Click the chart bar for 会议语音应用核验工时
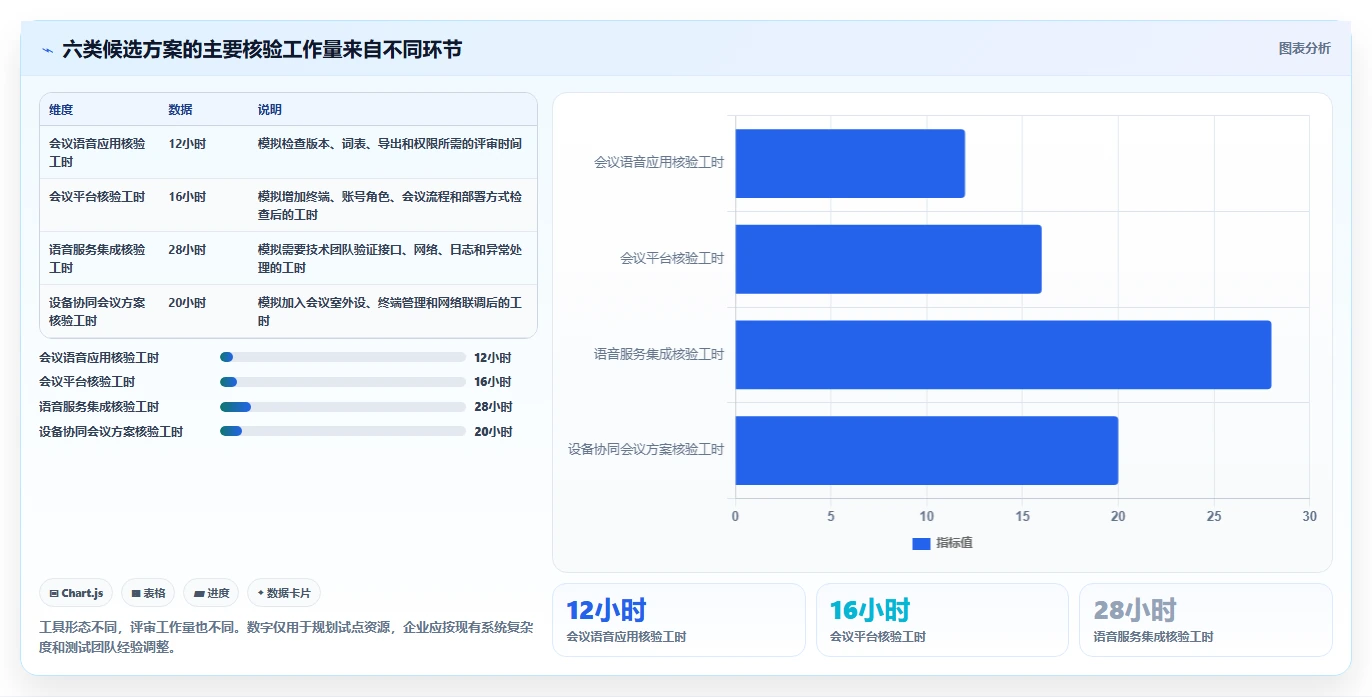Image resolution: width=1372 pixels, height=697 pixels. click(x=850, y=163)
